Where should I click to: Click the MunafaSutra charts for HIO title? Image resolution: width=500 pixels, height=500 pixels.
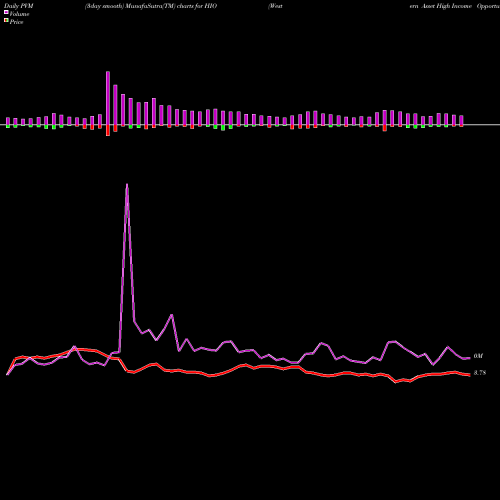151,6
